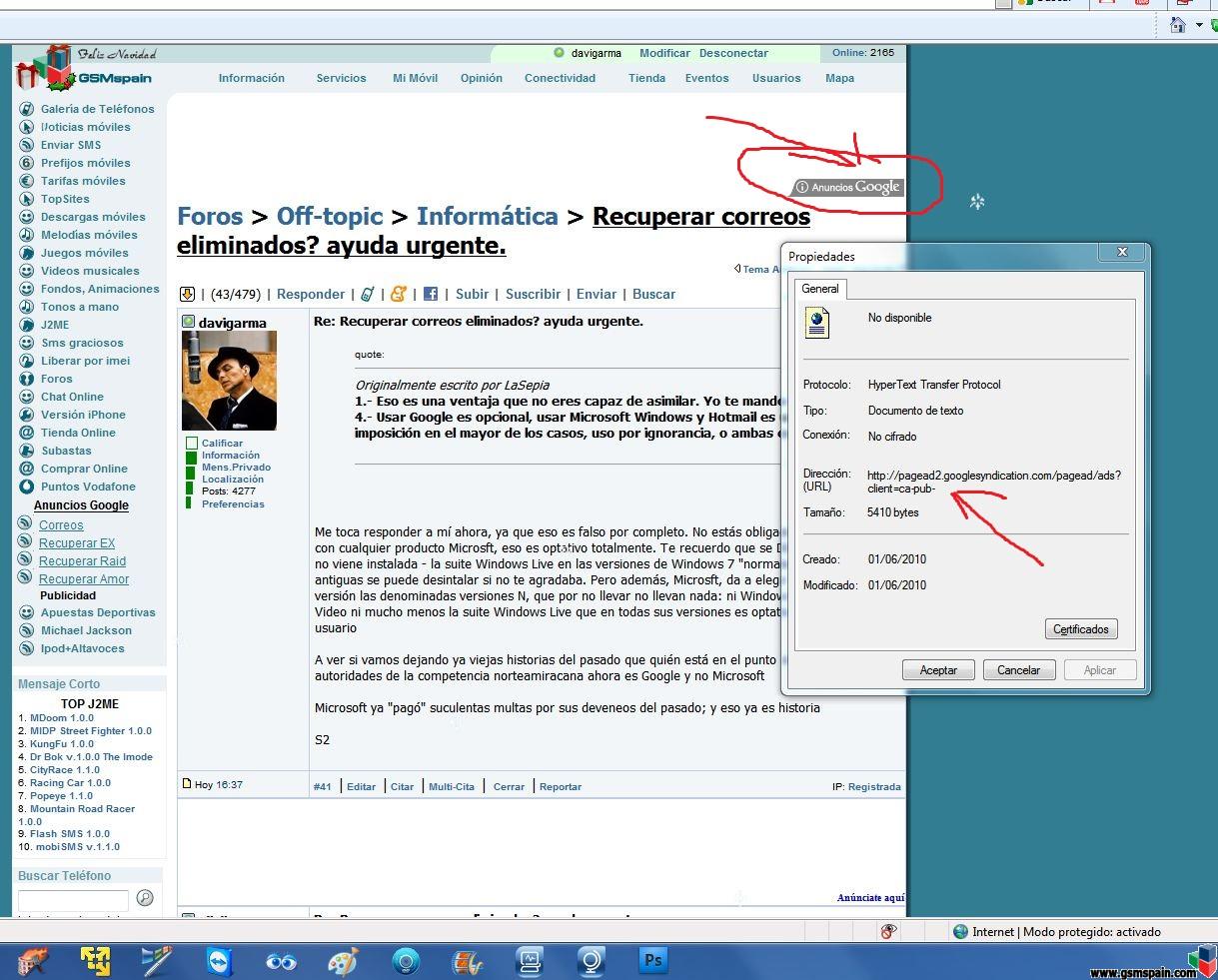Click the Responder link
This screenshot has height=980, width=1218.
(311, 294)
